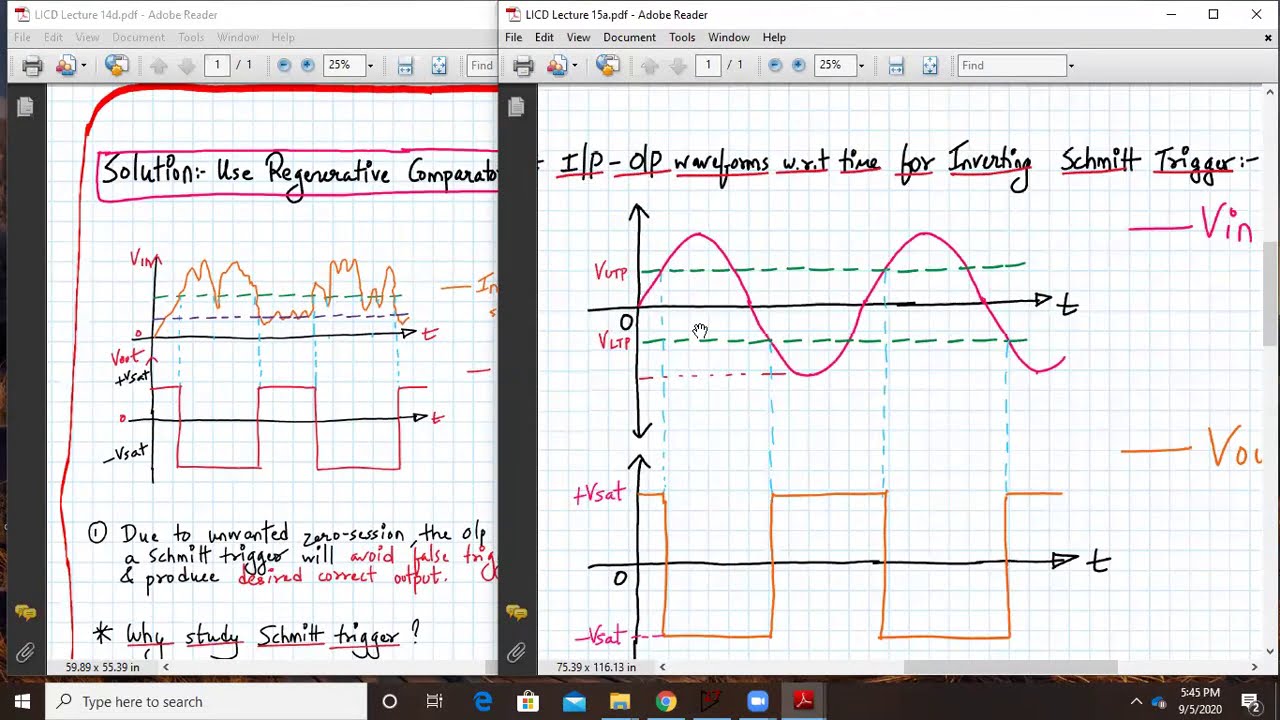Open Windows Start menu

(x=22, y=701)
